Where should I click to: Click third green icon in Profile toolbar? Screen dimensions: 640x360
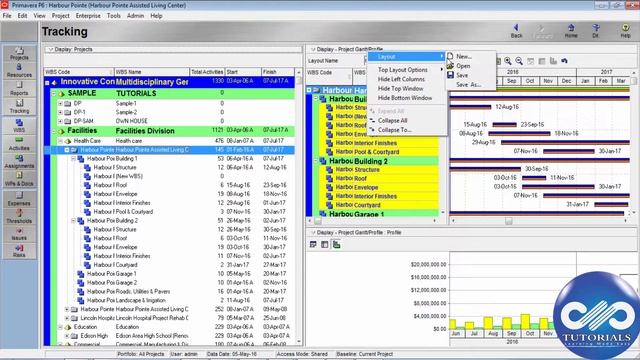(336, 244)
